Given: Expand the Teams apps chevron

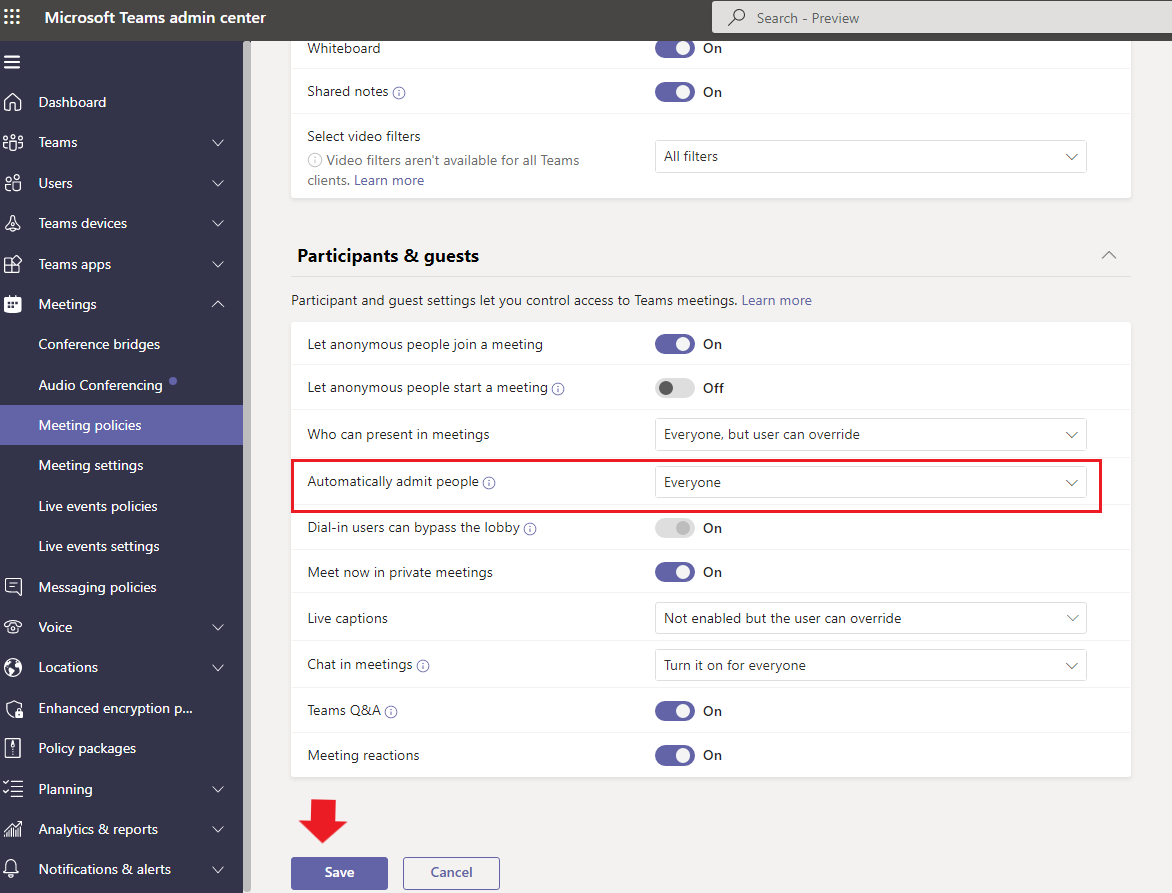Looking at the screenshot, I should pyautogui.click(x=218, y=264).
